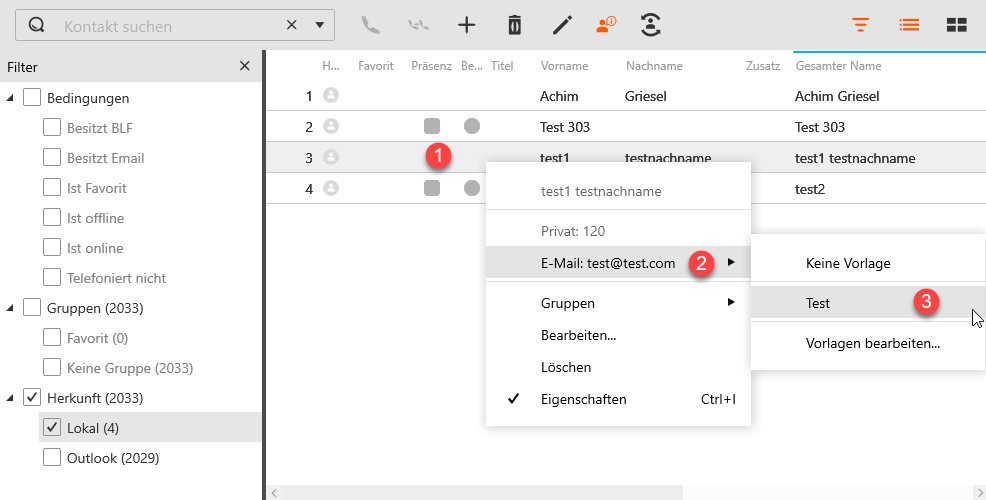The width and height of the screenshot is (986, 500).
Task: Collapse the Gruppen tree node
Action: click(x=10, y=308)
